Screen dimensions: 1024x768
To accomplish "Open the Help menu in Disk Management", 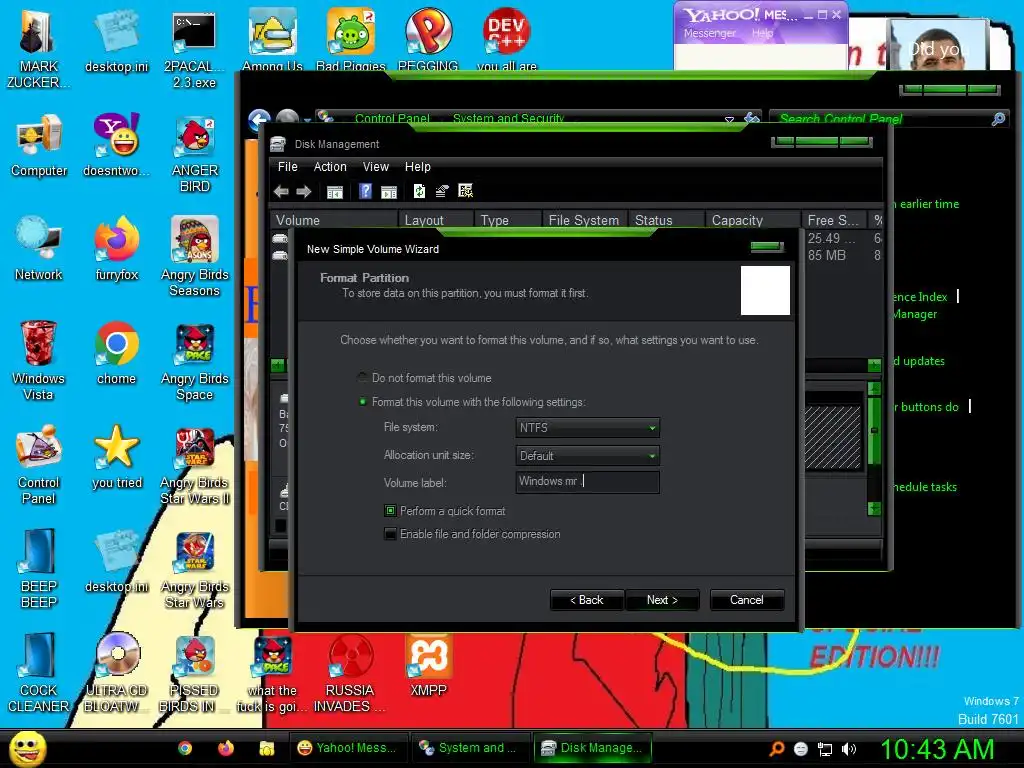I will coord(417,167).
